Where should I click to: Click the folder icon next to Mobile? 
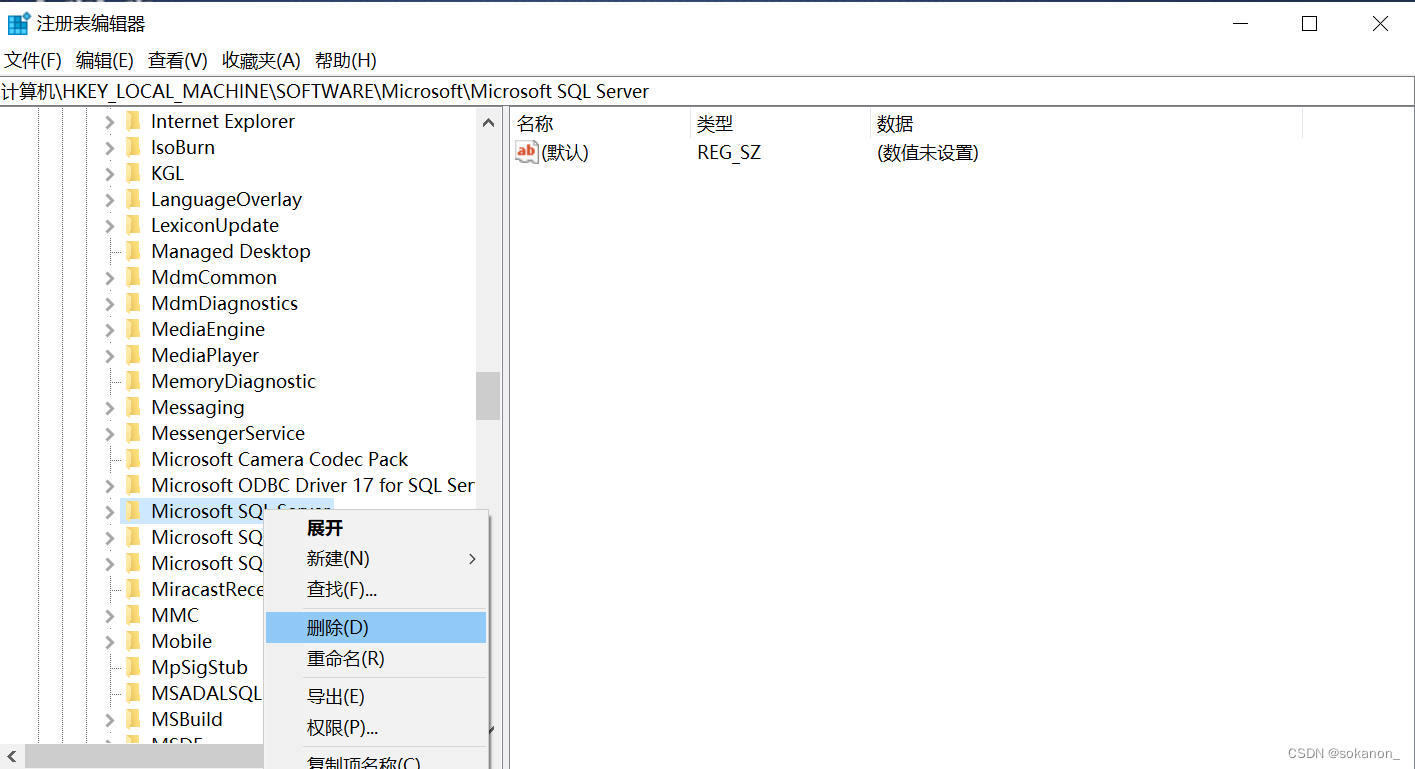point(134,641)
